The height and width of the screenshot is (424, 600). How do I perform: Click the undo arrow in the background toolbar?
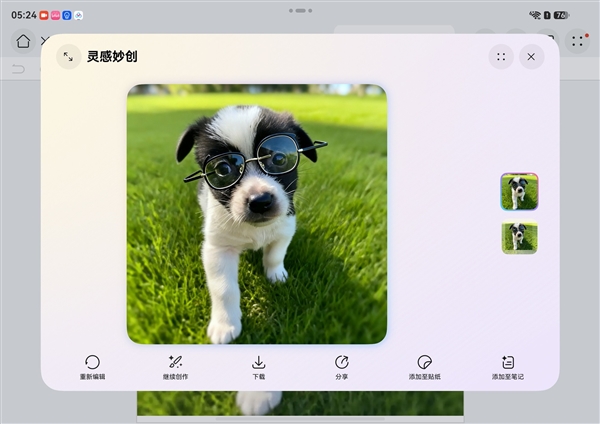click(x=18, y=69)
